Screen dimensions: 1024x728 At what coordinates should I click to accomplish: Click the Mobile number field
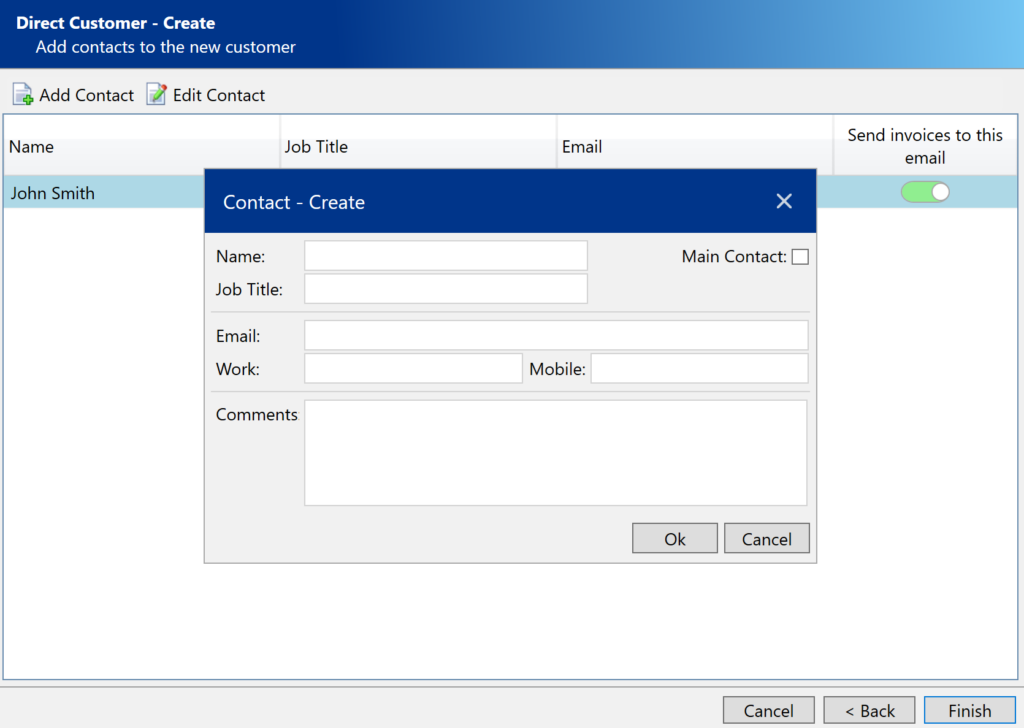(699, 368)
